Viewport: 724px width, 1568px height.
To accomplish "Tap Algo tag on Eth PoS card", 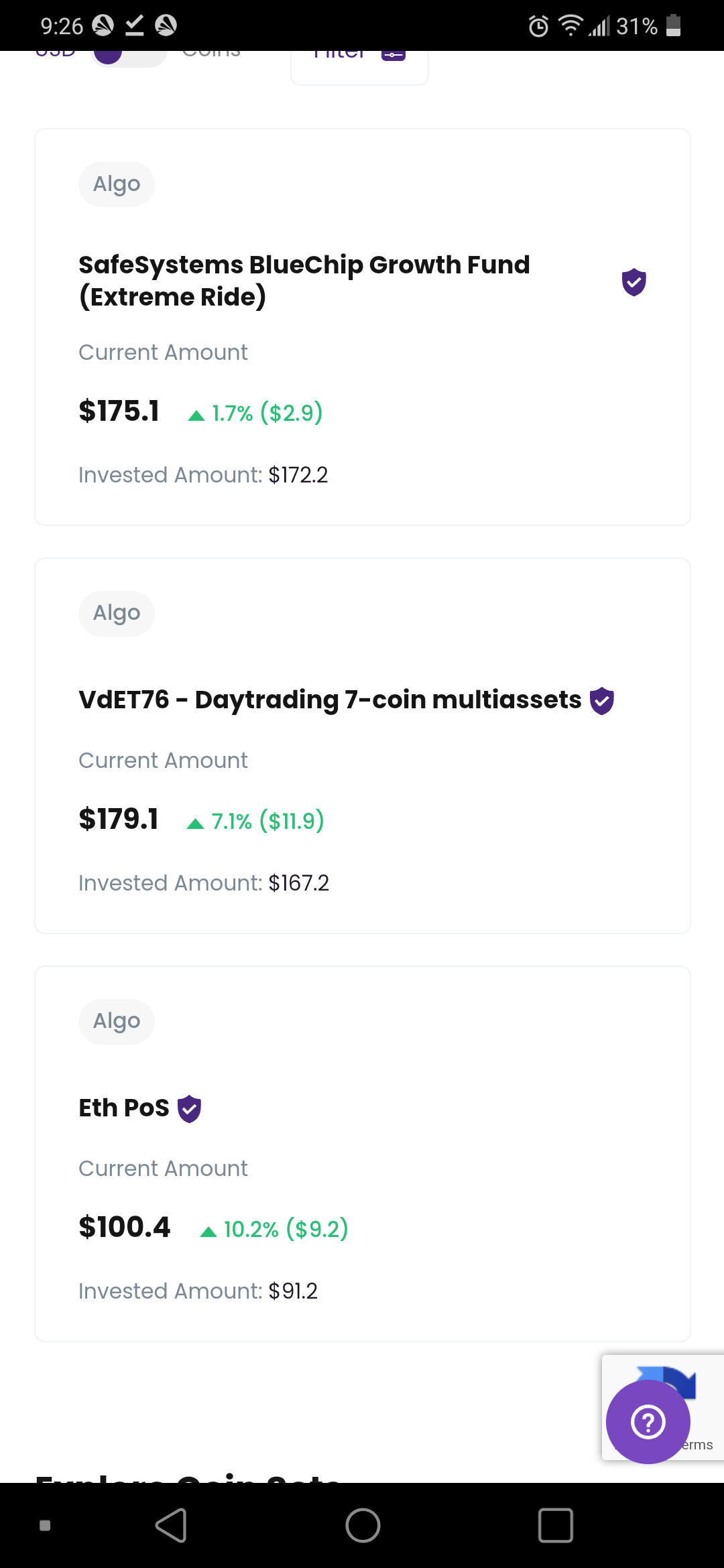I will coord(117,1021).
